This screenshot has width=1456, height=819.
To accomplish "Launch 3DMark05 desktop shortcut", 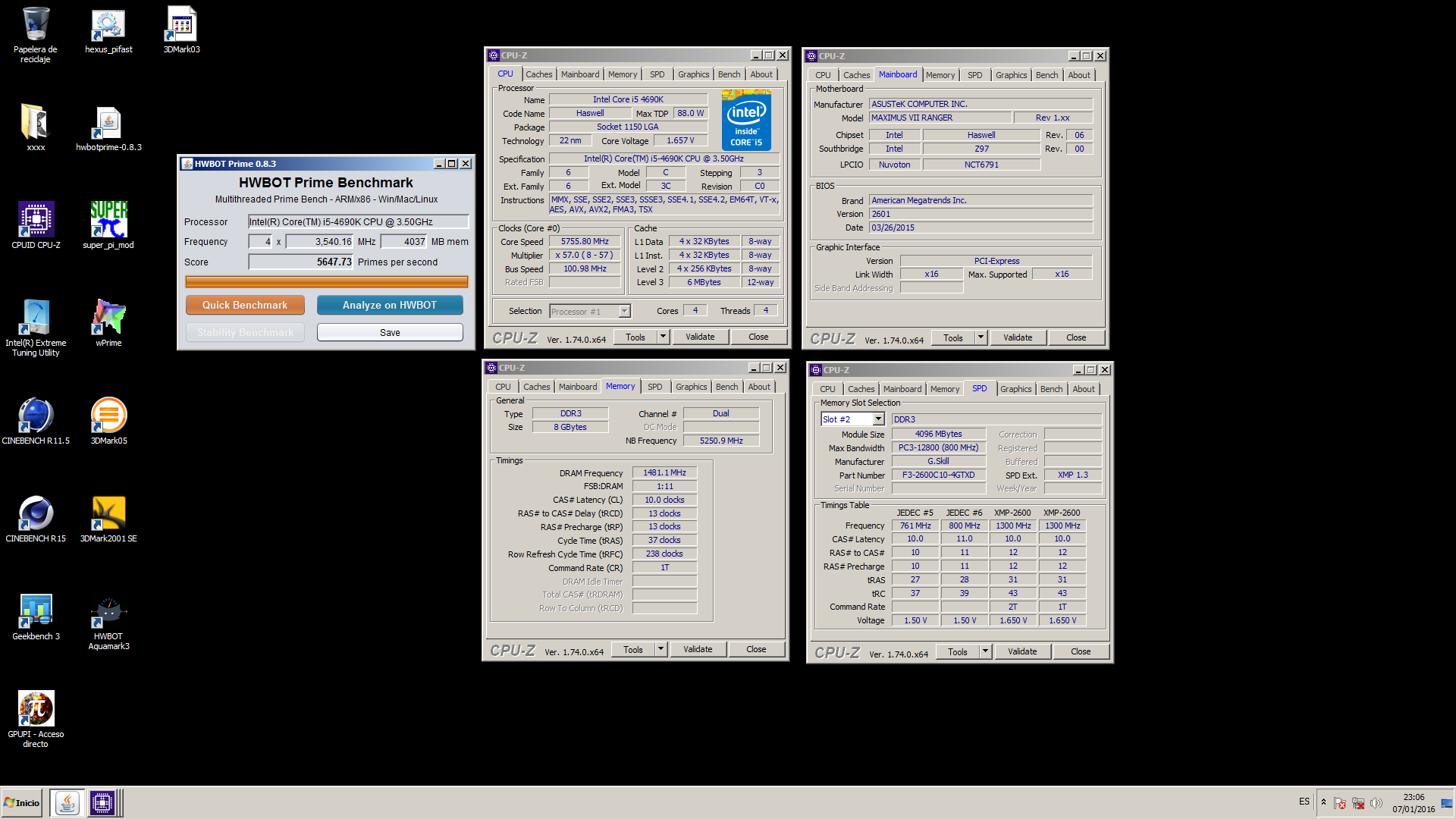I will point(108,421).
